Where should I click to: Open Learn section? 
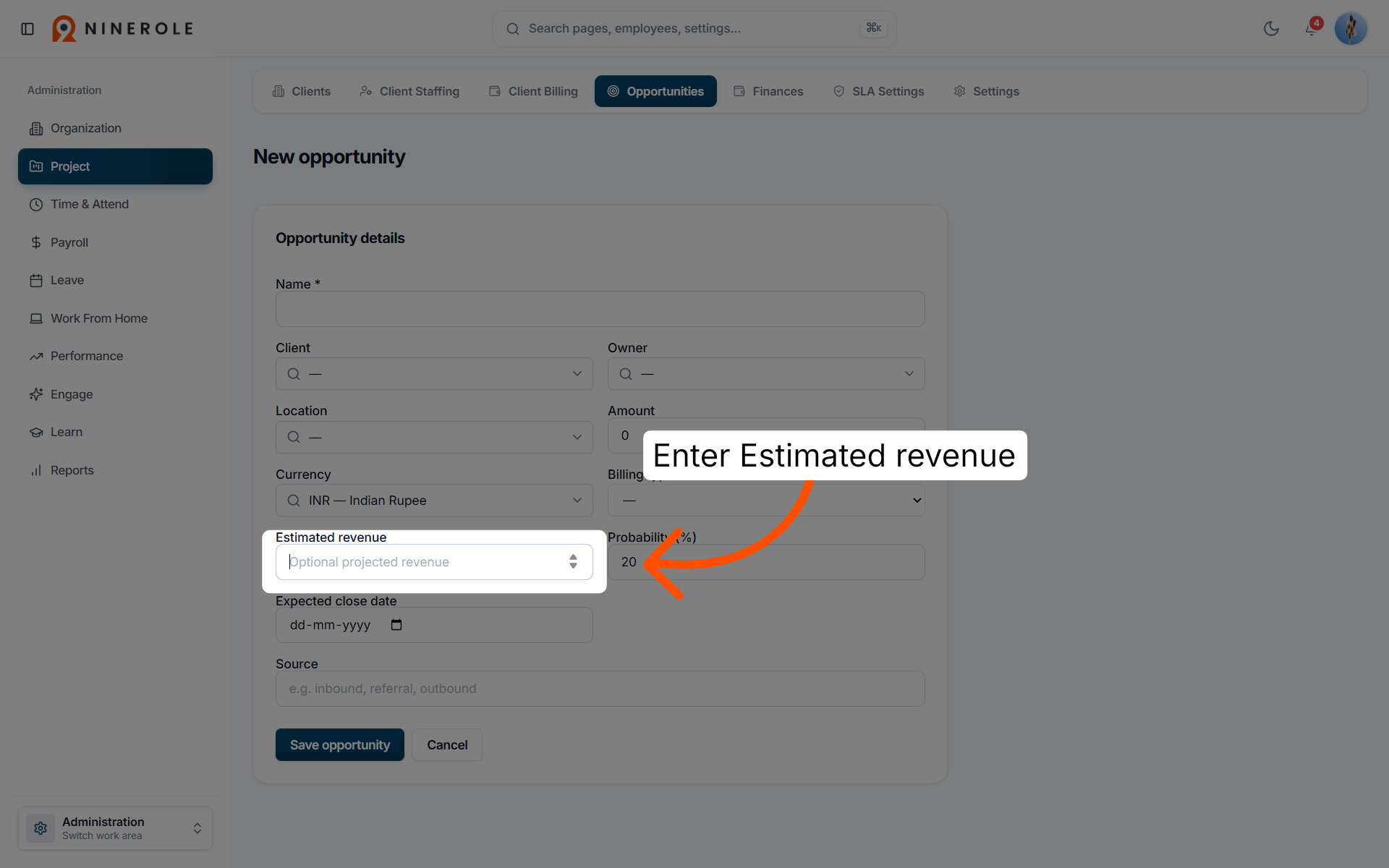(x=115, y=432)
